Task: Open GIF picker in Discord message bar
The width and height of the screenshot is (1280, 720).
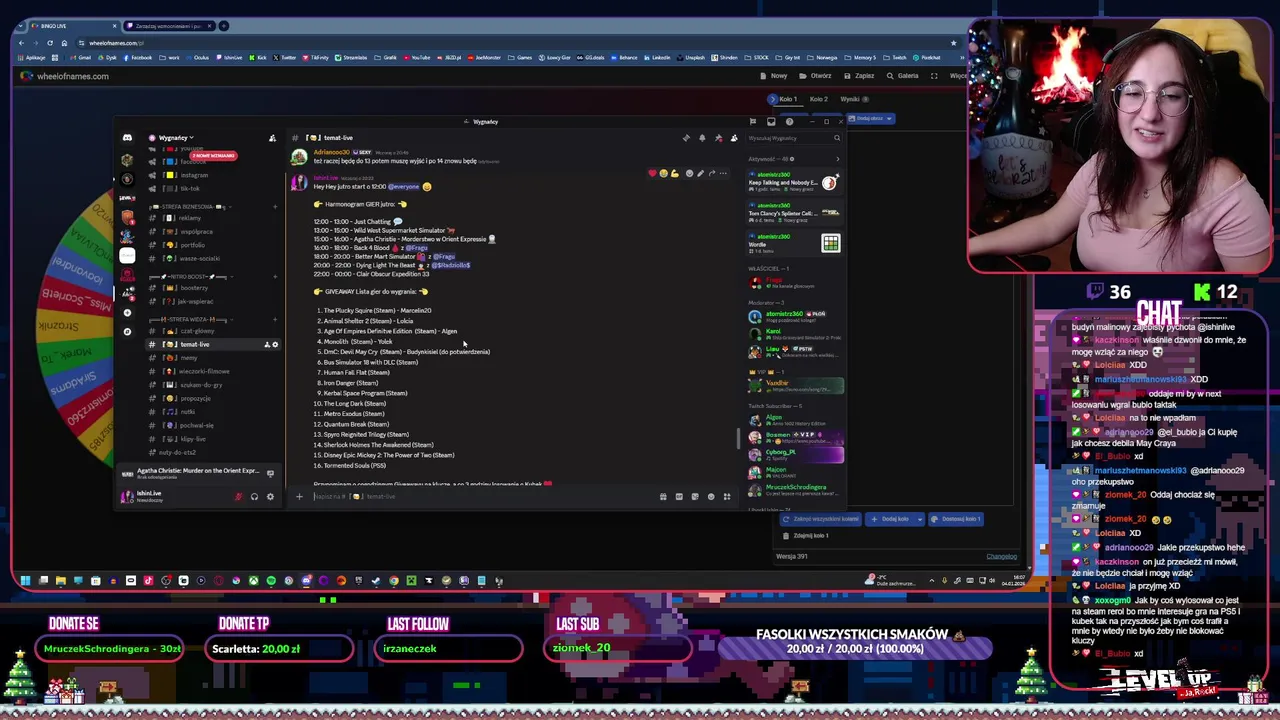Action: coord(679,496)
